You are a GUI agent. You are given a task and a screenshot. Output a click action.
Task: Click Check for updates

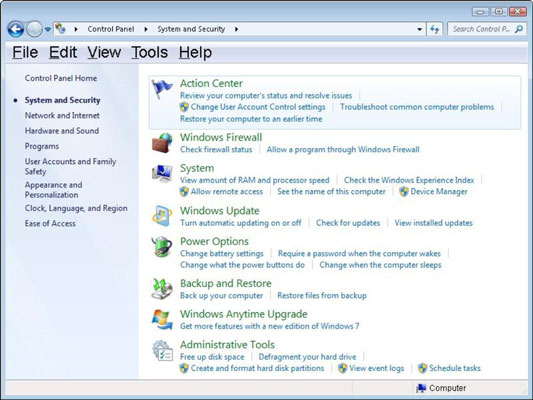coord(348,223)
